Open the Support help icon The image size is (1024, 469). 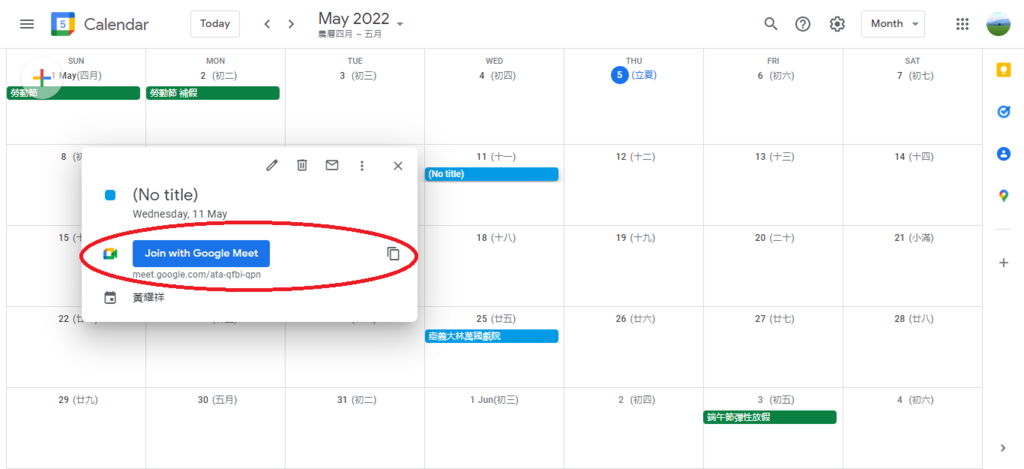click(x=803, y=24)
